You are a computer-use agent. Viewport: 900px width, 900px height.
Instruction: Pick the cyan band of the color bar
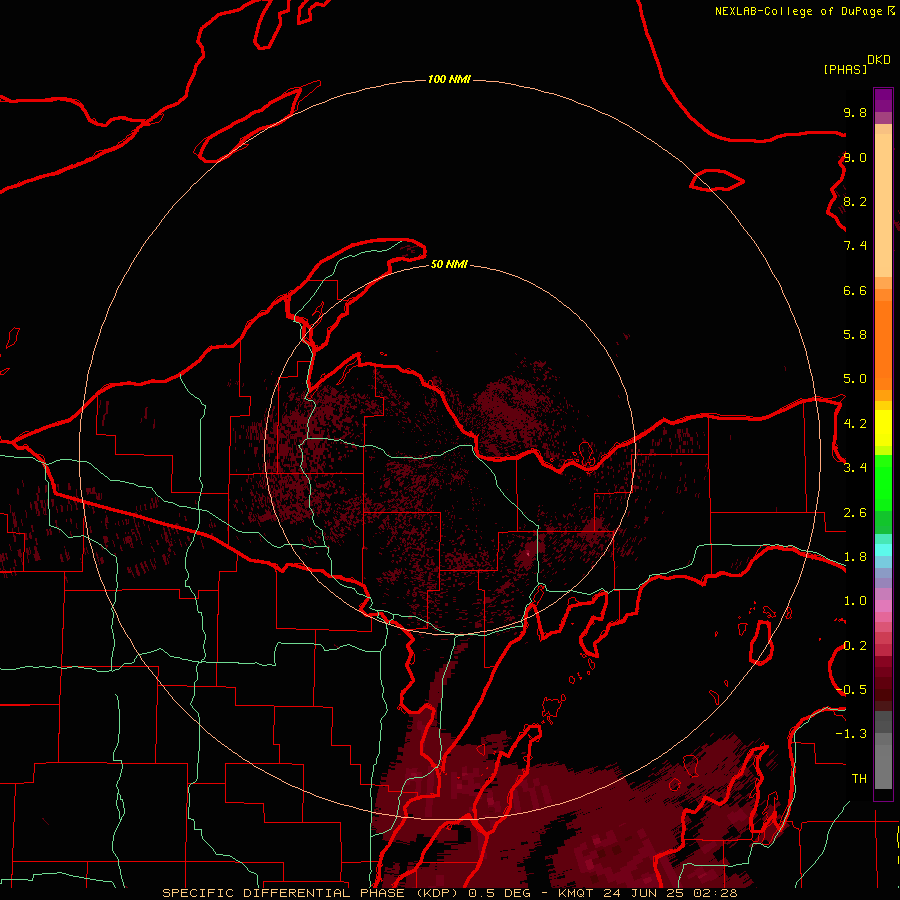pyautogui.click(x=883, y=550)
